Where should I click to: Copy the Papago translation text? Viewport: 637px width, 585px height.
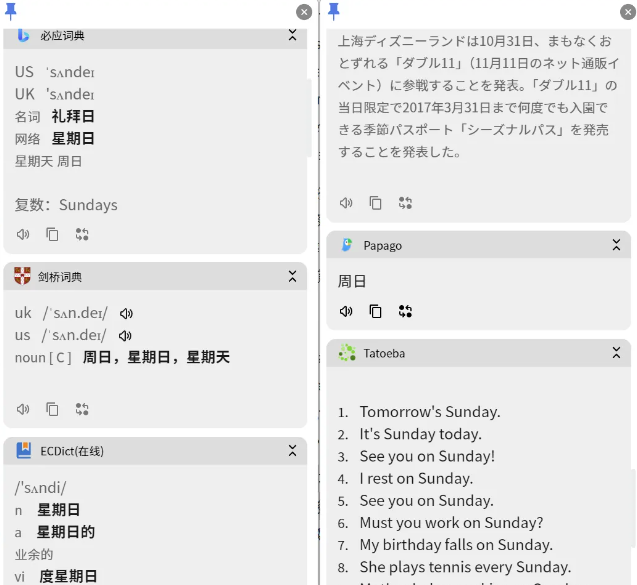coord(375,311)
